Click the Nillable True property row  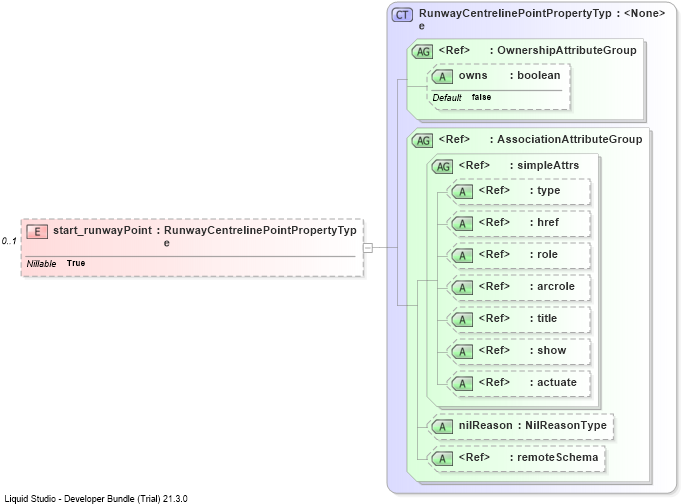[56, 263]
